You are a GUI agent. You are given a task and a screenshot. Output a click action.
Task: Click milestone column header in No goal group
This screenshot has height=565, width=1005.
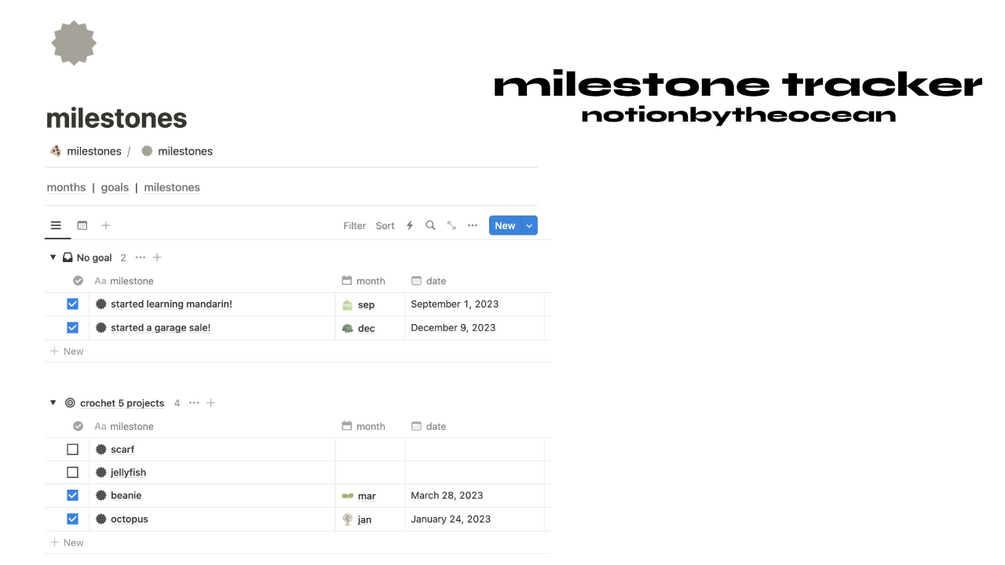coord(124,281)
